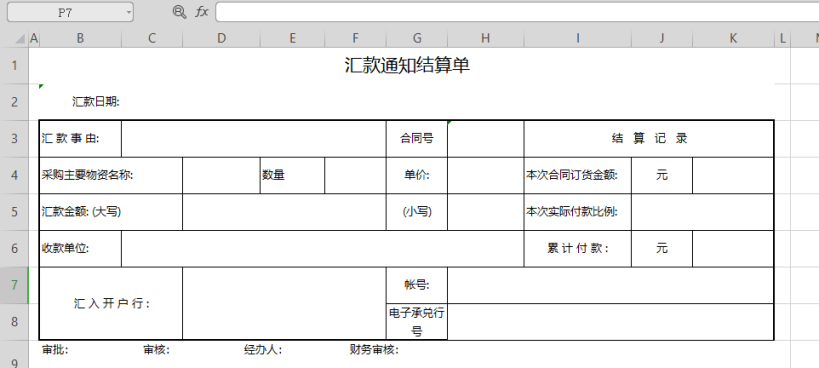Click the 汇 入 开 户 行: cell
Screen dimensions: 819x368
pos(111,303)
